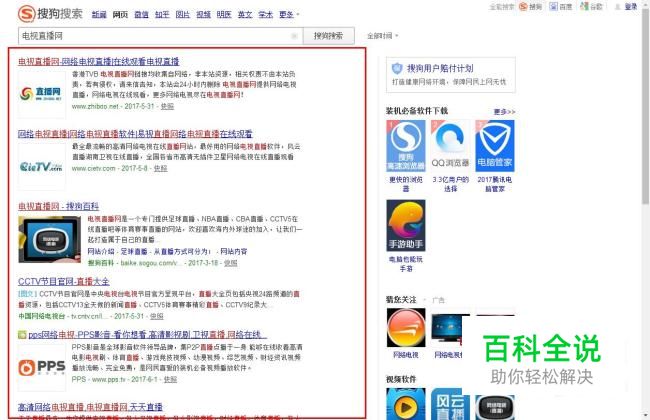The width and height of the screenshot is (650, 420).
Task: Open 快照 snapshot of www.zhibdo.net result
Action: 167,107
